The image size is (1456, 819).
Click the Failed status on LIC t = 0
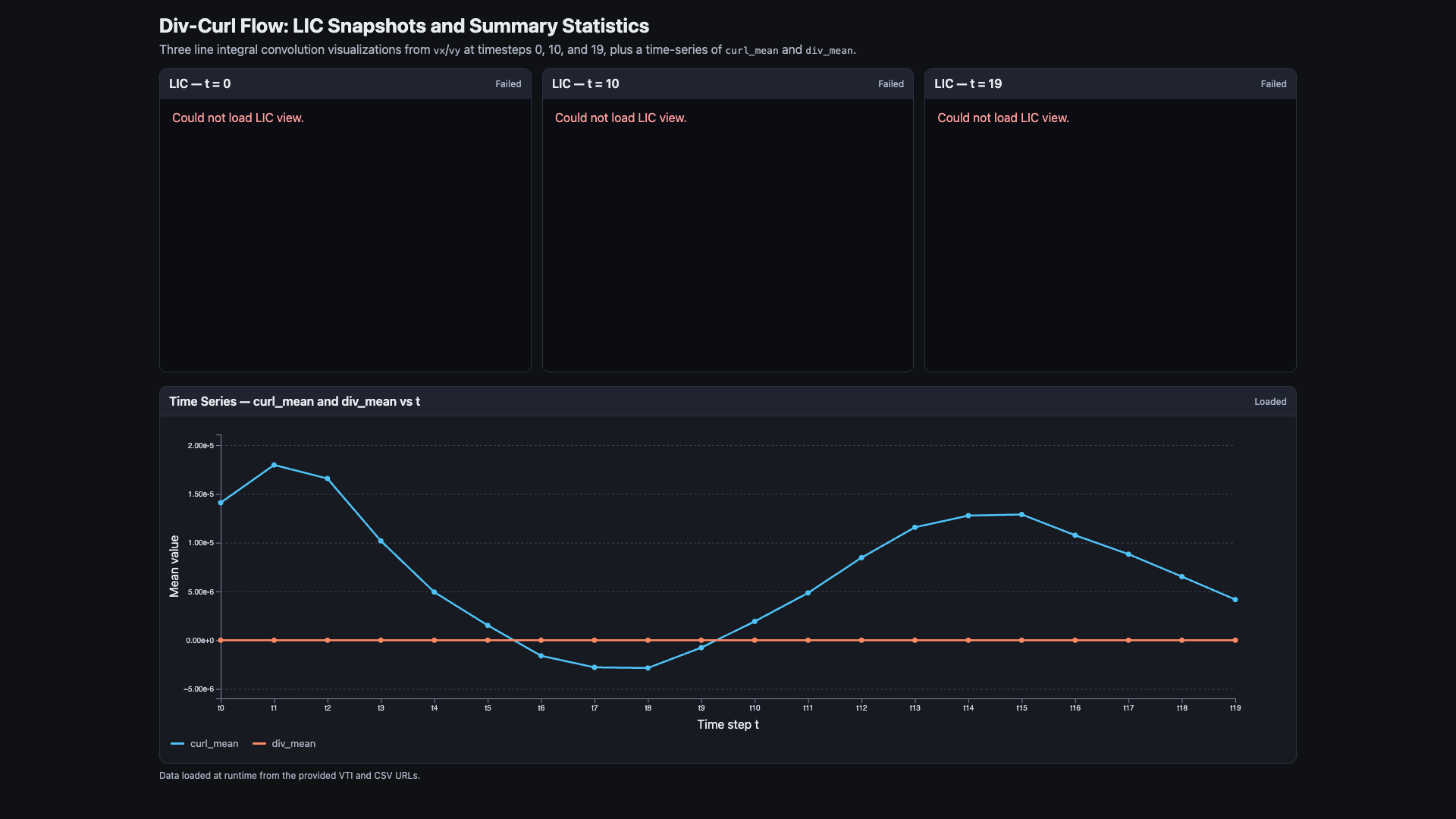pyautogui.click(x=508, y=84)
